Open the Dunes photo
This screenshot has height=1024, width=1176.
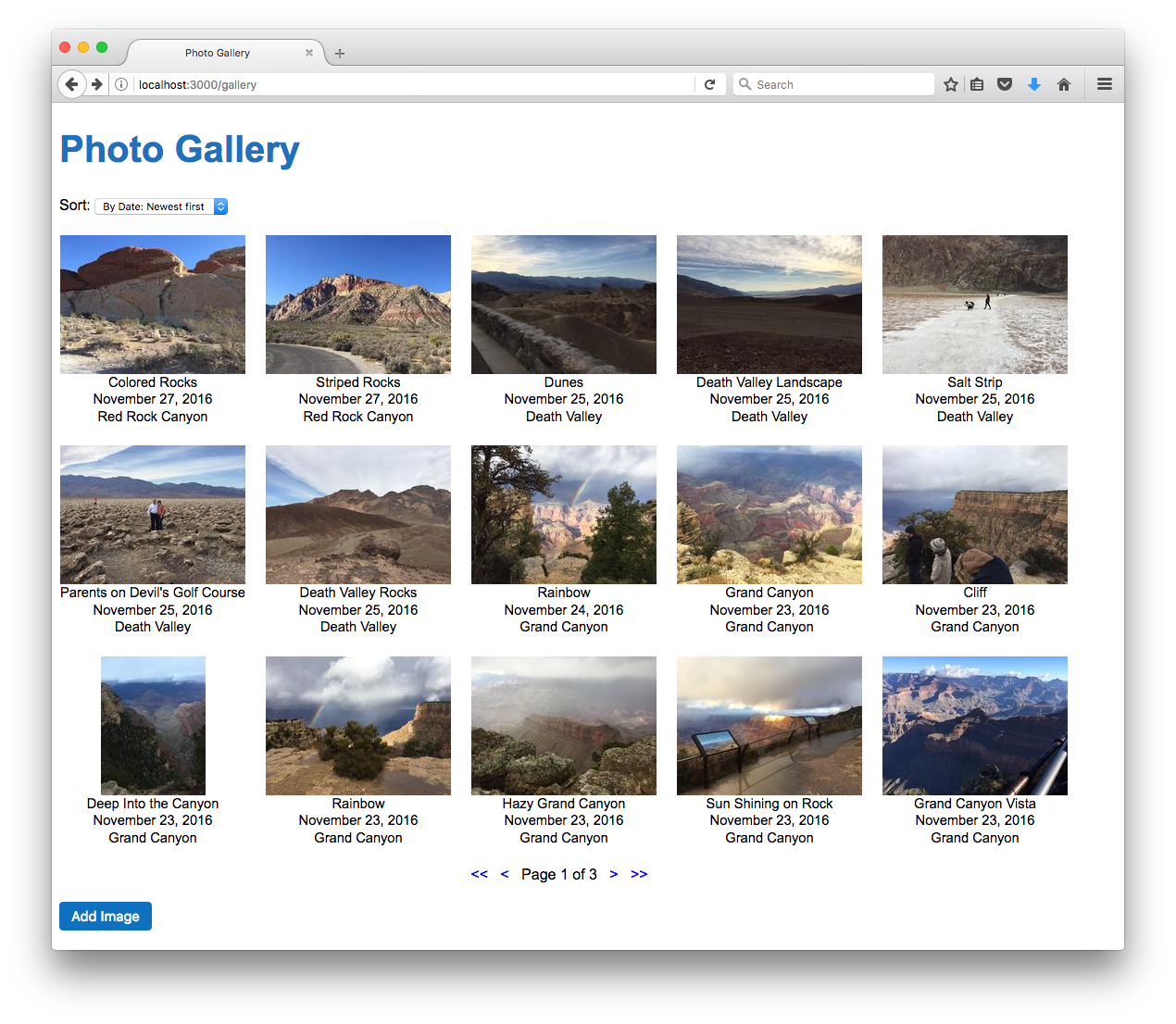click(564, 305)
